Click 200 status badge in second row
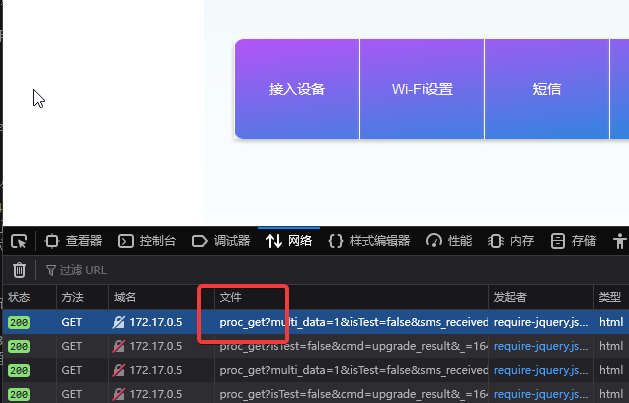This screenshot has width=629, height=403. pyautogui.click(x=19, y=346)
